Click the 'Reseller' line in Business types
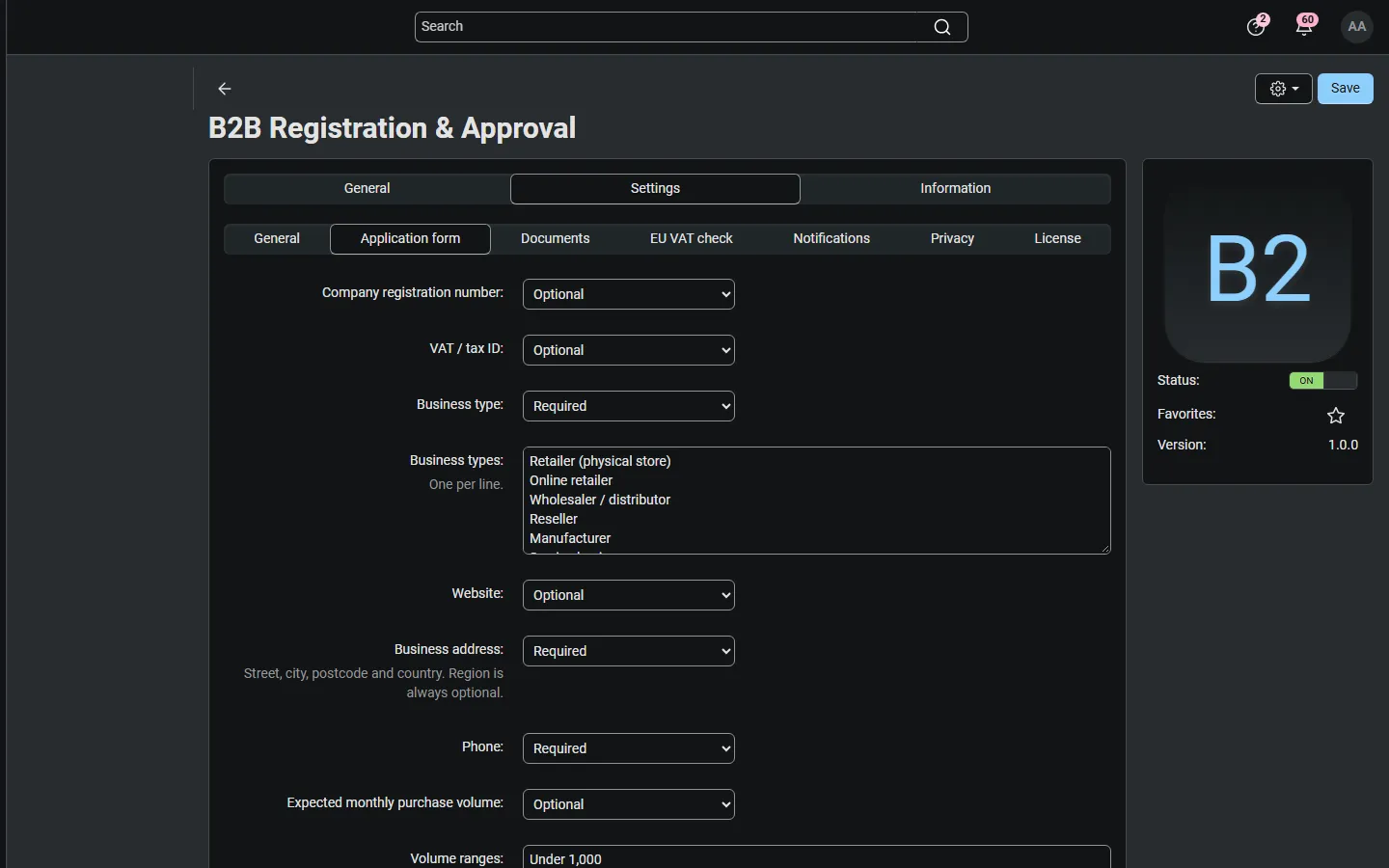The height and width of the screenshot is (868, 1389). 554,519
